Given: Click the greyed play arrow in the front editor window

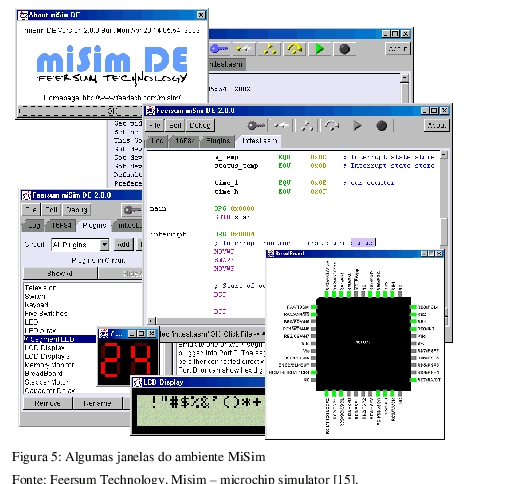Looking at the screenshot, I should coord(357,126).
